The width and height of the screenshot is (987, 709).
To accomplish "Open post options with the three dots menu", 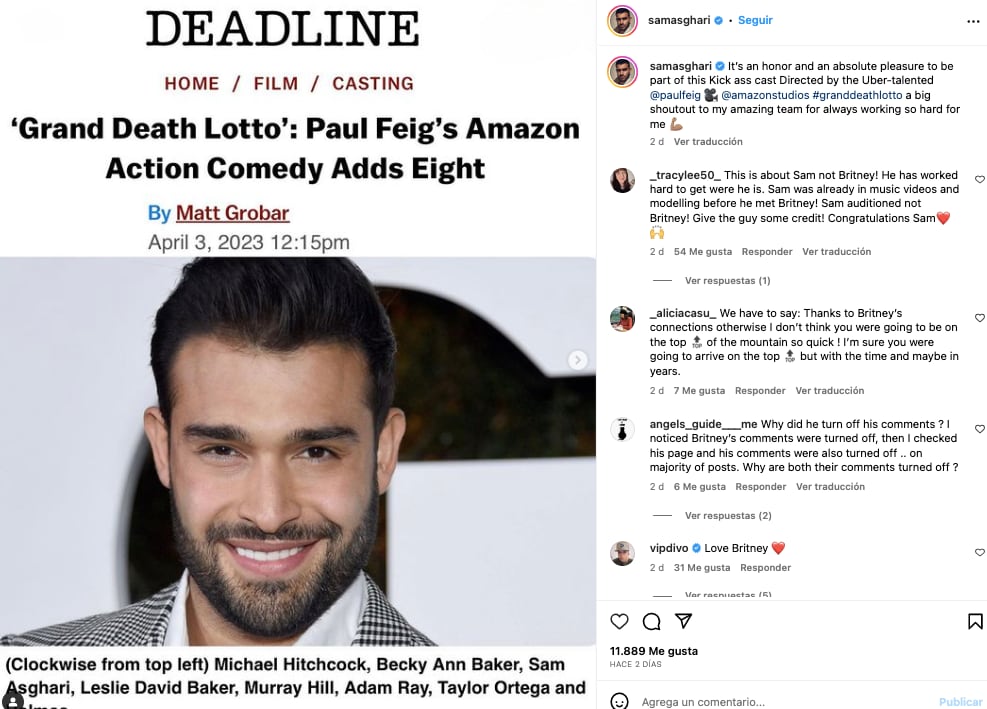I will pyautogui.click(x=973, y=20).
